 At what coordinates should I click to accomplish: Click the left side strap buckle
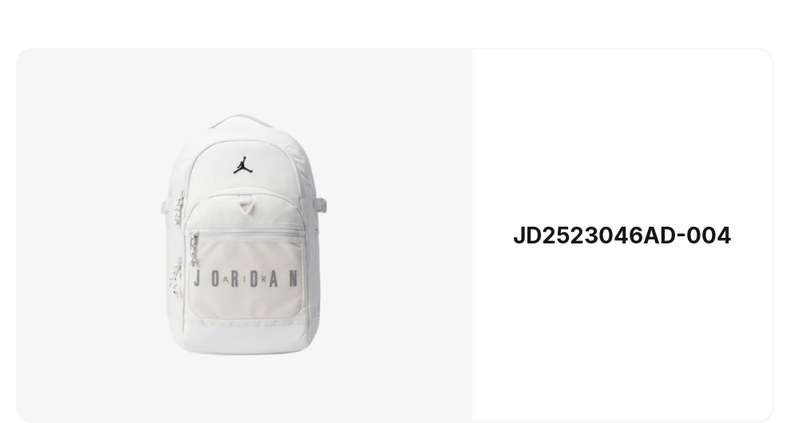[x=166, y=206]
